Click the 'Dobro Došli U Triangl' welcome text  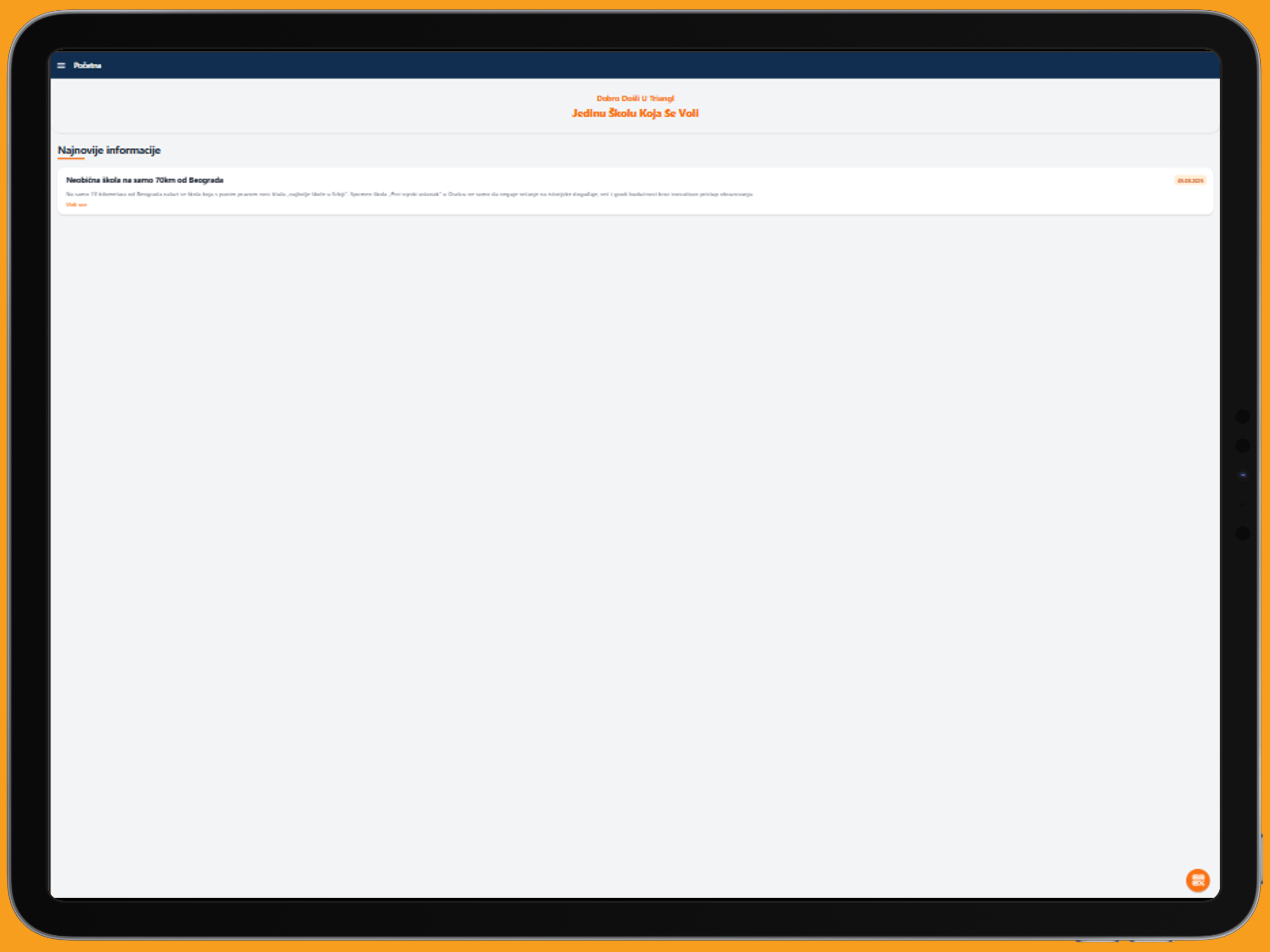click(x=635, y=98)
